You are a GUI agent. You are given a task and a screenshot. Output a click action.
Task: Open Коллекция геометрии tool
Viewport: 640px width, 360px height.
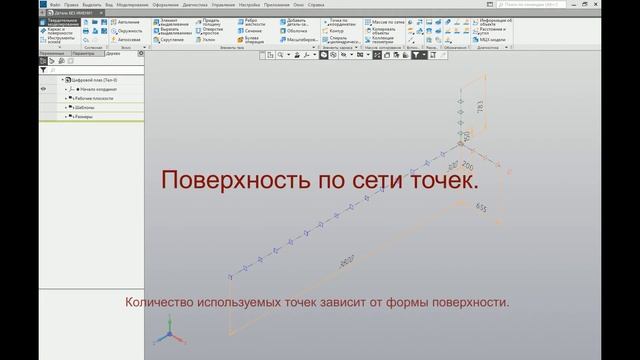pos(380,40)
